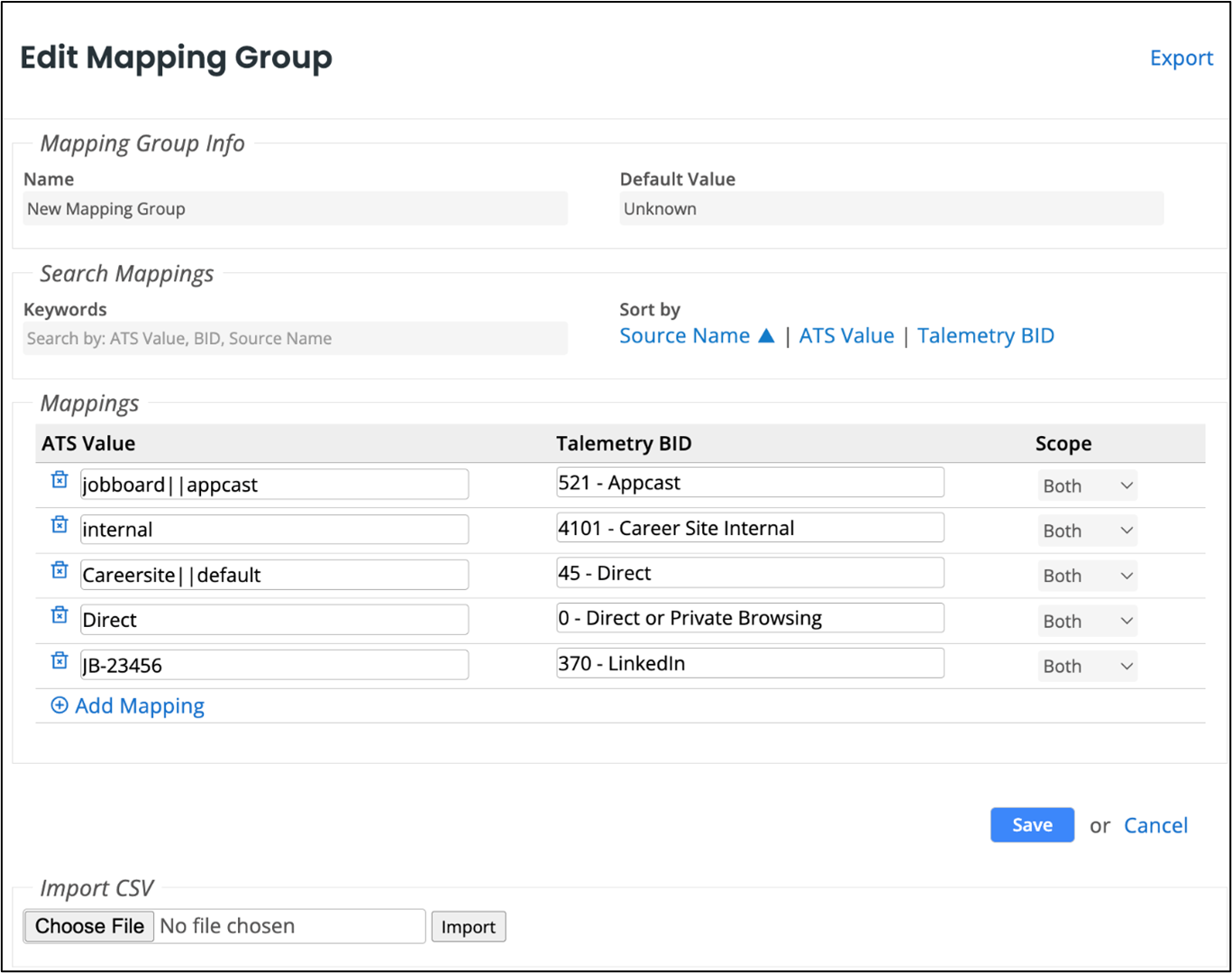The width and height of the screenshot is (1232, 973).
Task: Change Scope for the Career Site Internal row
Action: 1087,530
